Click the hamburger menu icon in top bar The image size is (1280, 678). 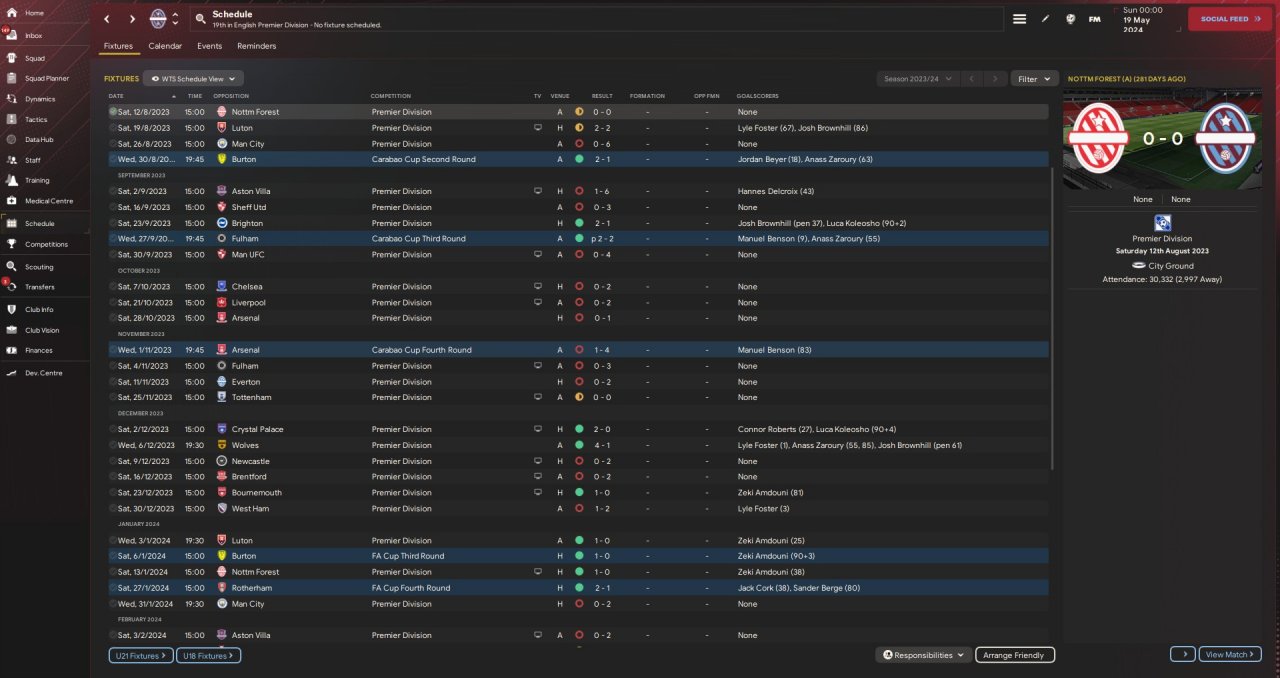click(1020, 19)
